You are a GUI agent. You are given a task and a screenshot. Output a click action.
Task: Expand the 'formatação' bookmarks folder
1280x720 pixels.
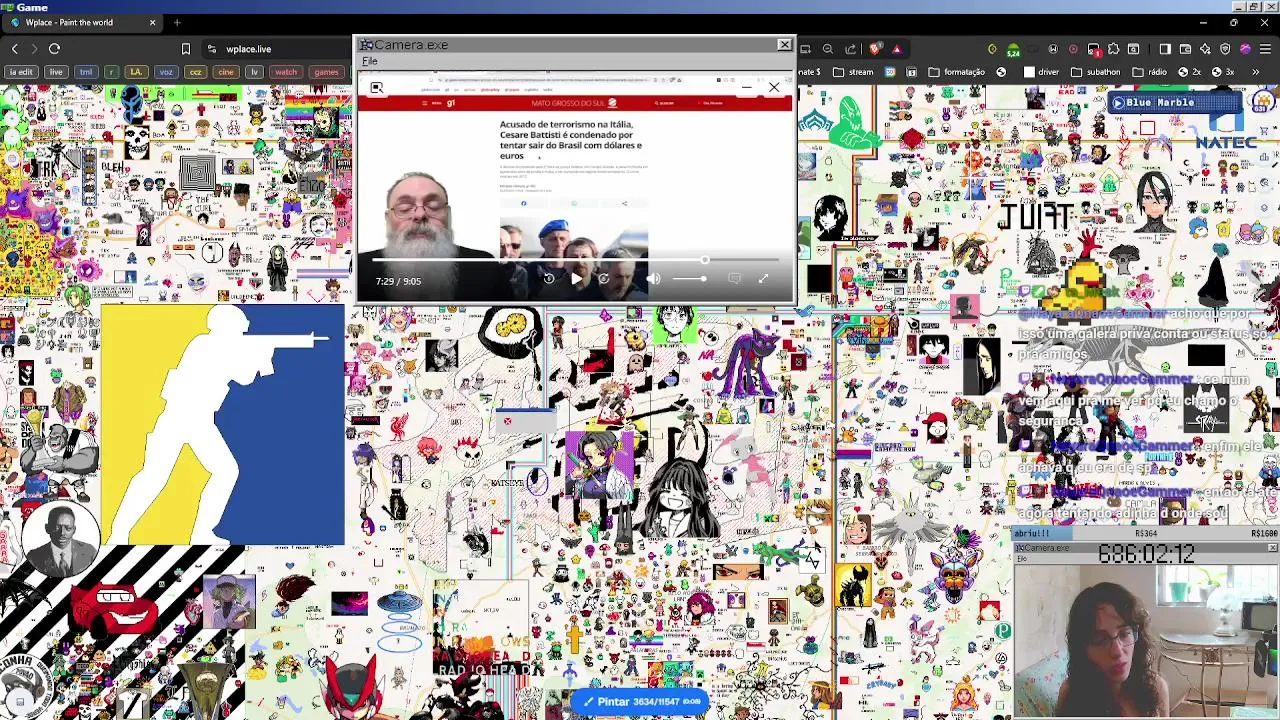pos(956,72)
